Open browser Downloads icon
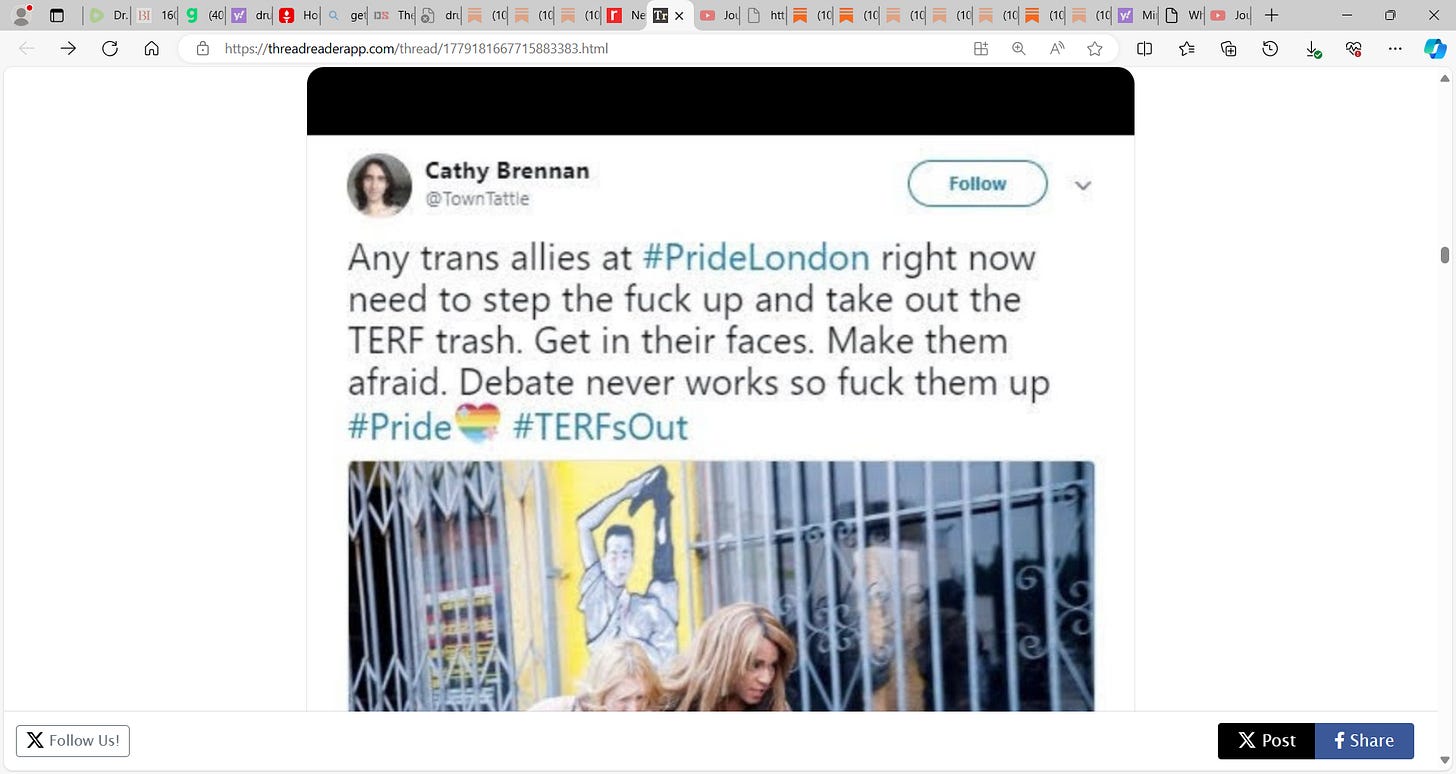The image size is (1456, 774). pos(1313,48)
